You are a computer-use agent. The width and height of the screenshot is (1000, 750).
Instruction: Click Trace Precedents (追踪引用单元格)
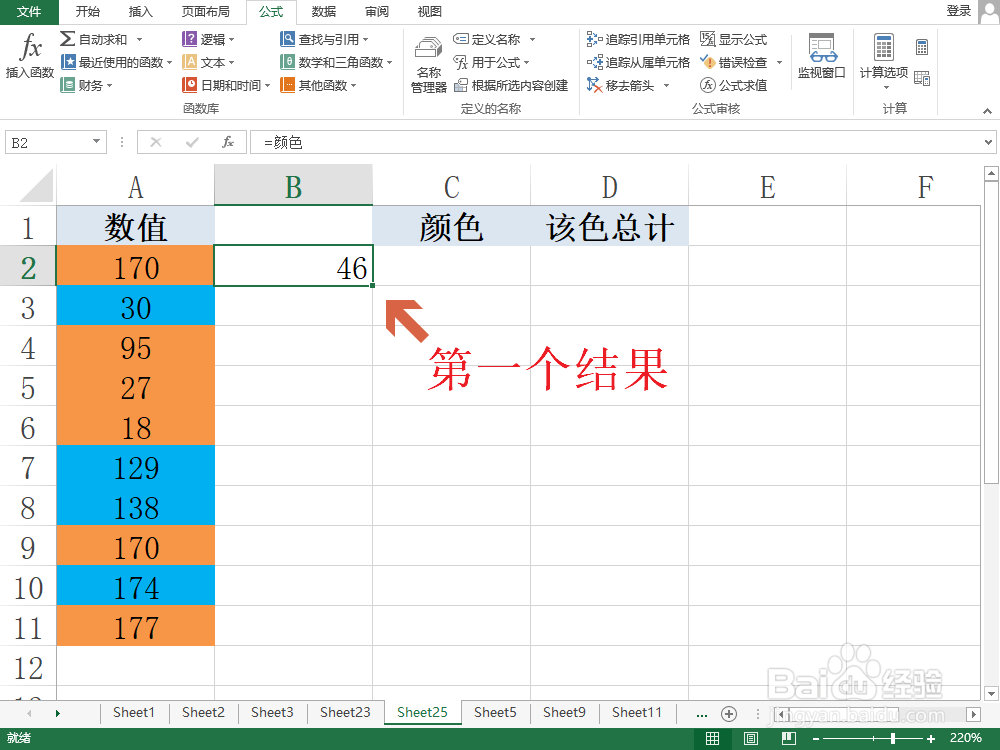638,40
